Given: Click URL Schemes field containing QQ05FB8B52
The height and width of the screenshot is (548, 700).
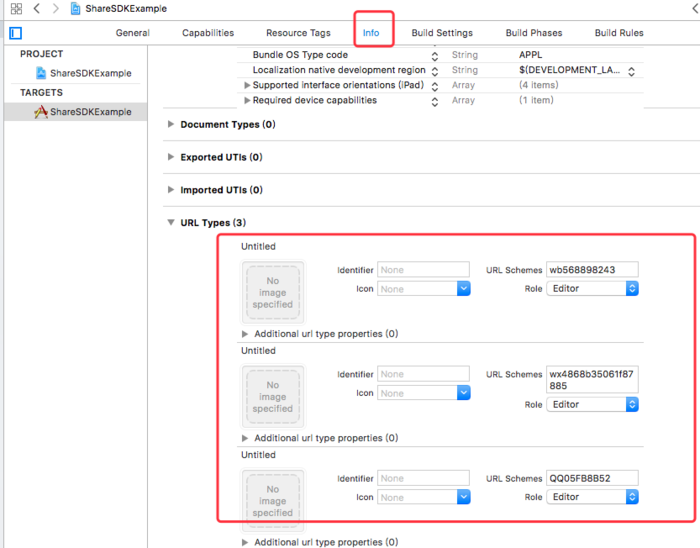Looking at the screenshot, I should point(592,478).
